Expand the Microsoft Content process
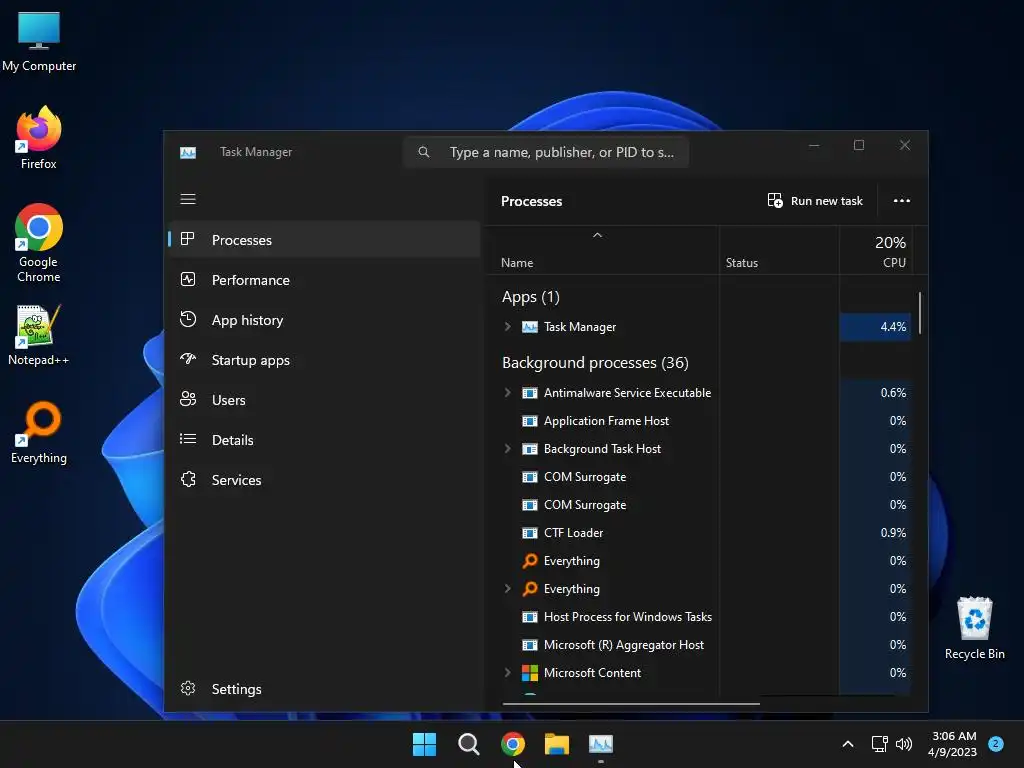The width and height of the screenshot is (1024, 768). [507, 673]
